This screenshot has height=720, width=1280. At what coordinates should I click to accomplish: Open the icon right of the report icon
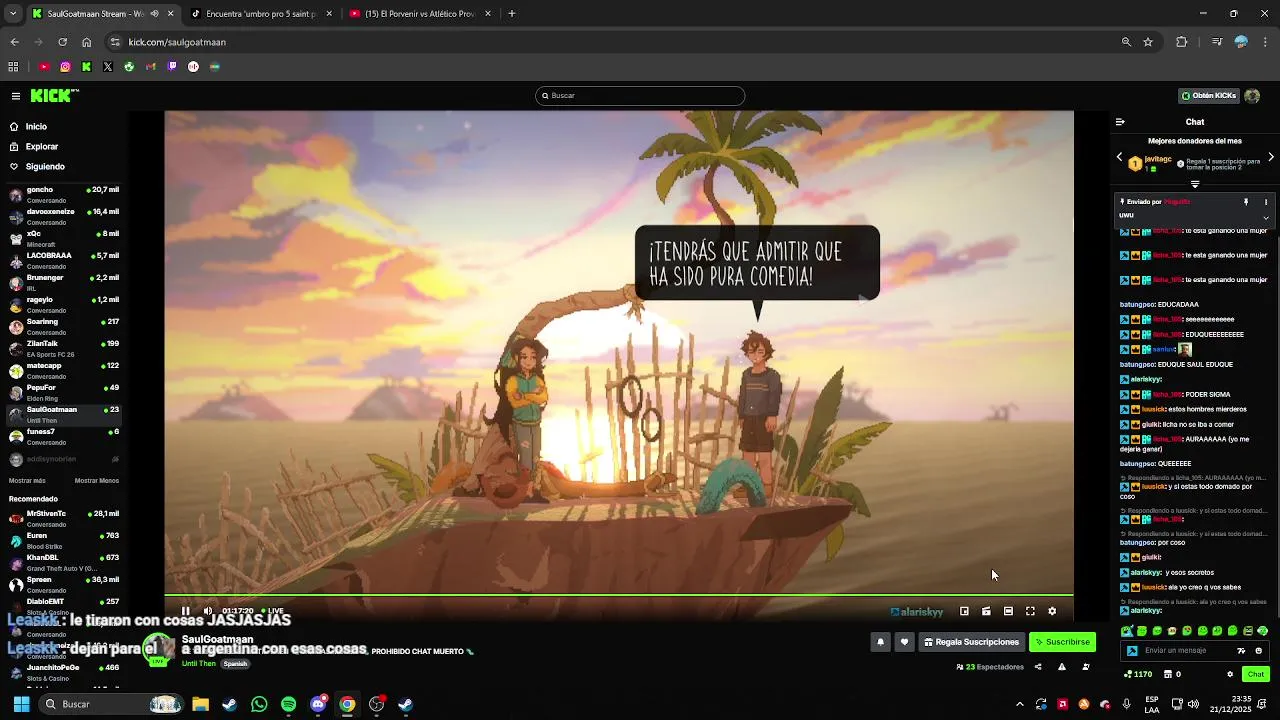coord(1085,667)
